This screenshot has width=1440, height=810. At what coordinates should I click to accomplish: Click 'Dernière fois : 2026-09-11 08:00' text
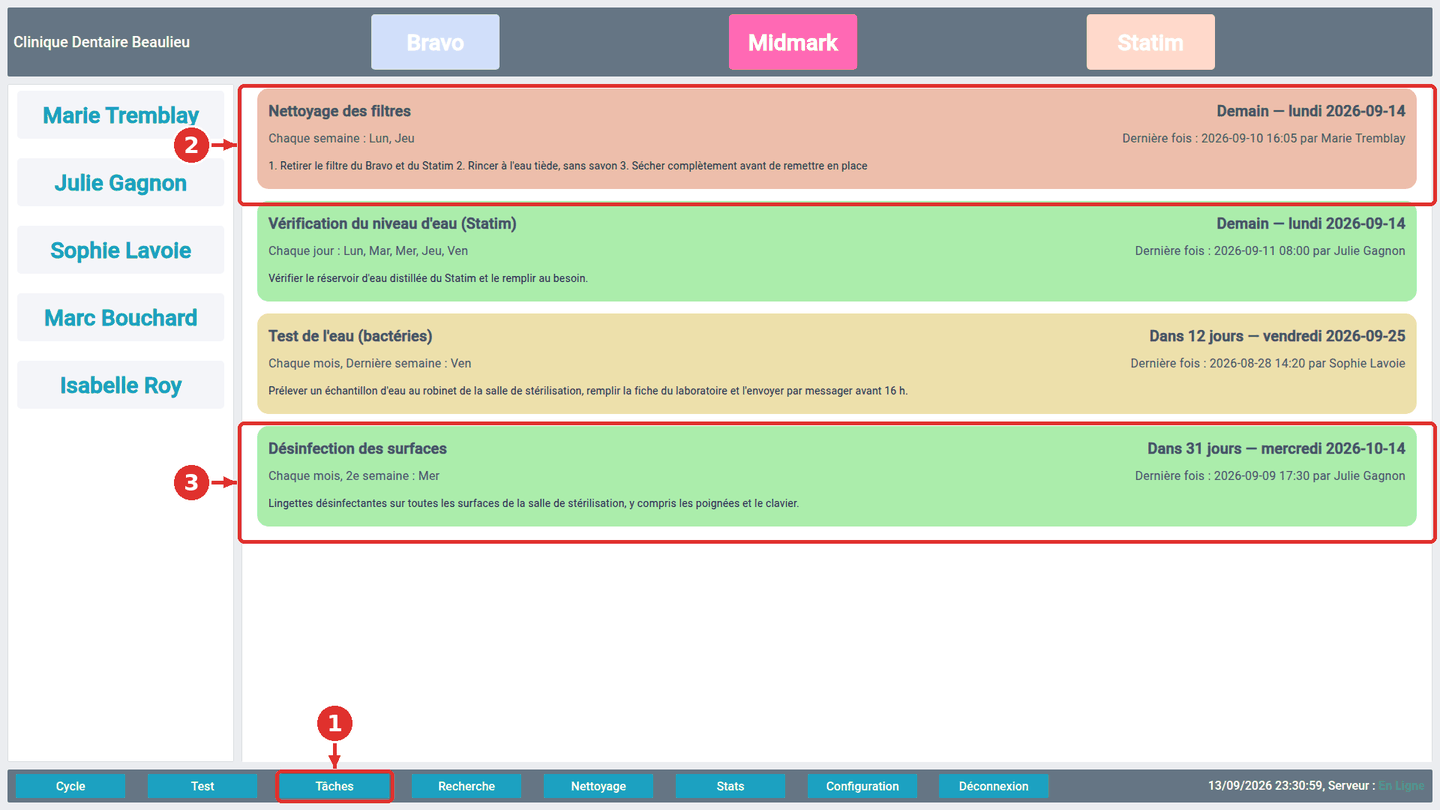point(1270,251)
